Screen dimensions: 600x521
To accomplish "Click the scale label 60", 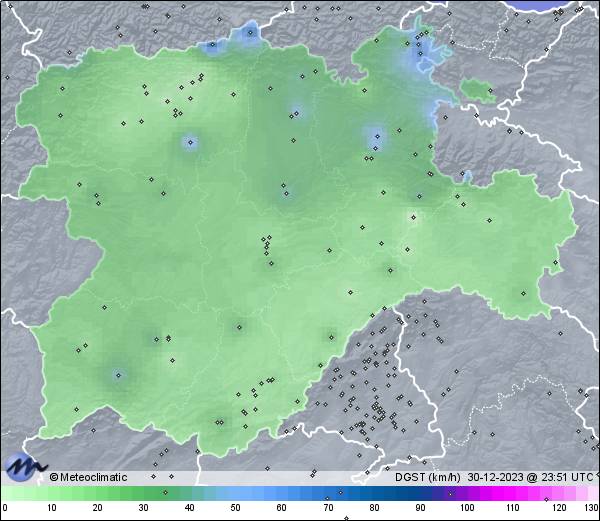I will tap(282, 508).
